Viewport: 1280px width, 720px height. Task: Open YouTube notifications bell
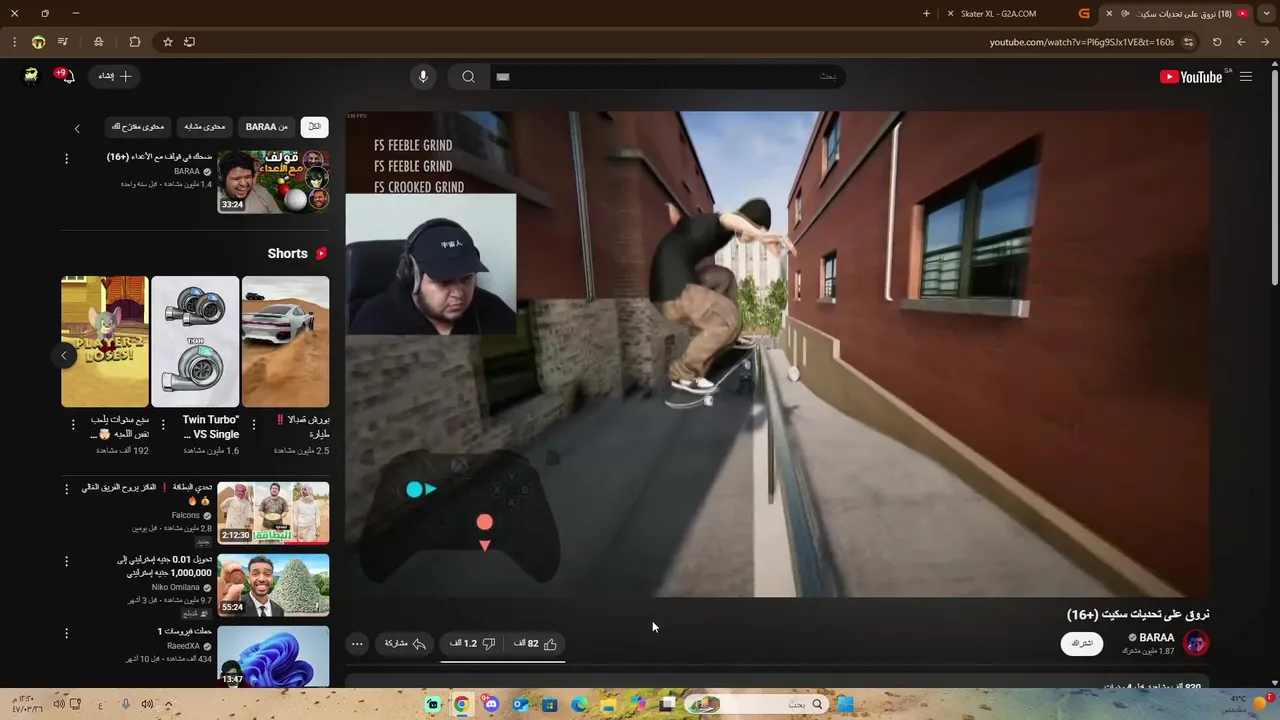(x=68, y=77)
